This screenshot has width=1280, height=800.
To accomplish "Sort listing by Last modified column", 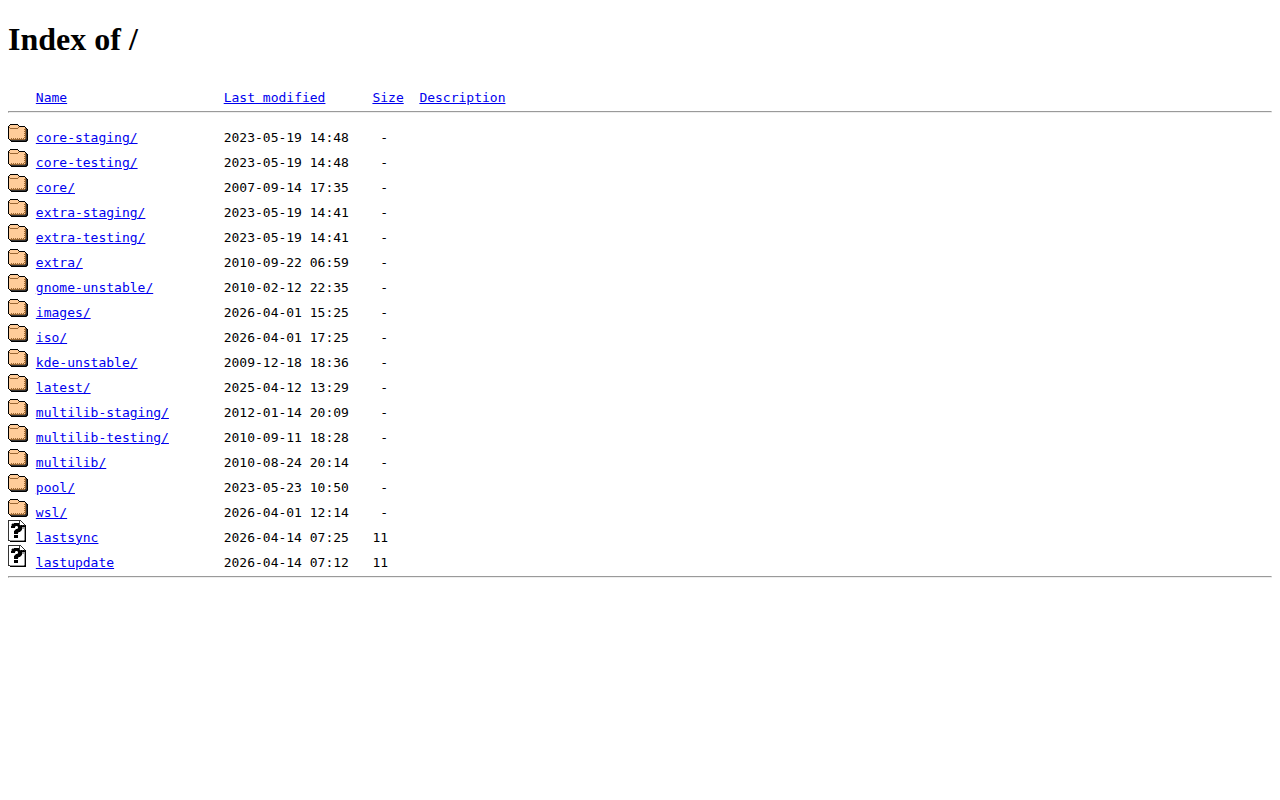I will [274, 97].
